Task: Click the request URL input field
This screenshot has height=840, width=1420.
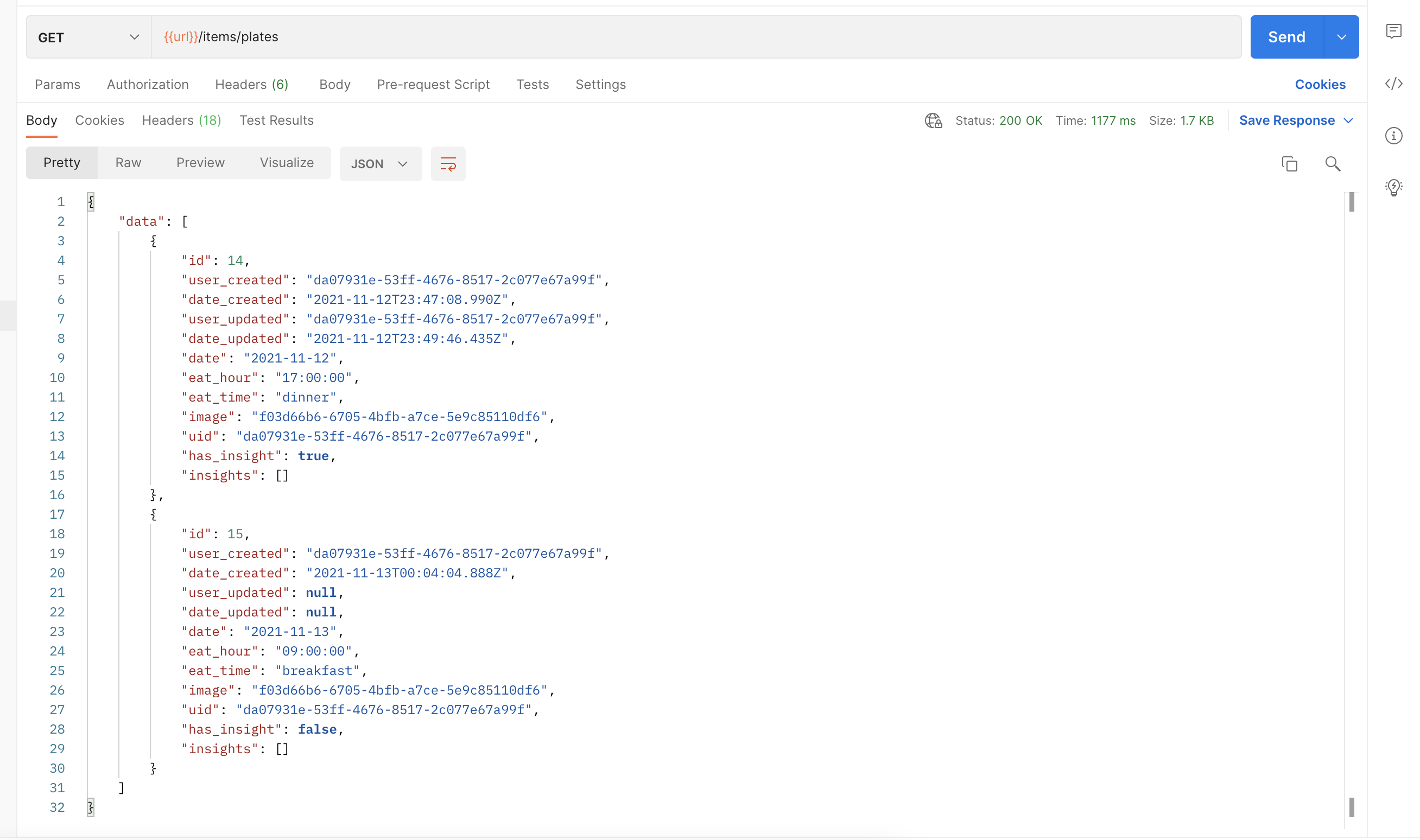Action: 696,37
